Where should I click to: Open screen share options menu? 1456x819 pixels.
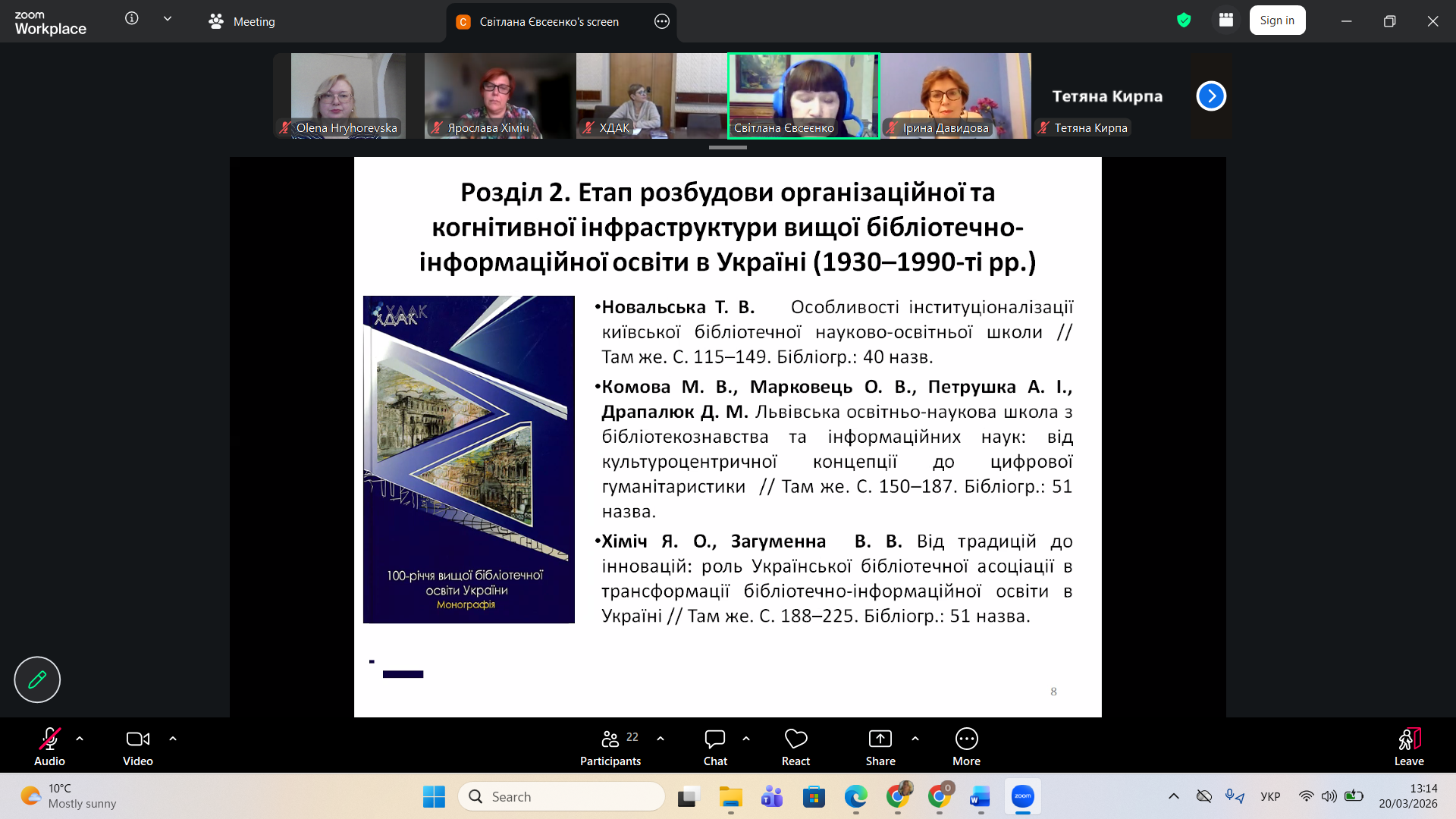662,21
